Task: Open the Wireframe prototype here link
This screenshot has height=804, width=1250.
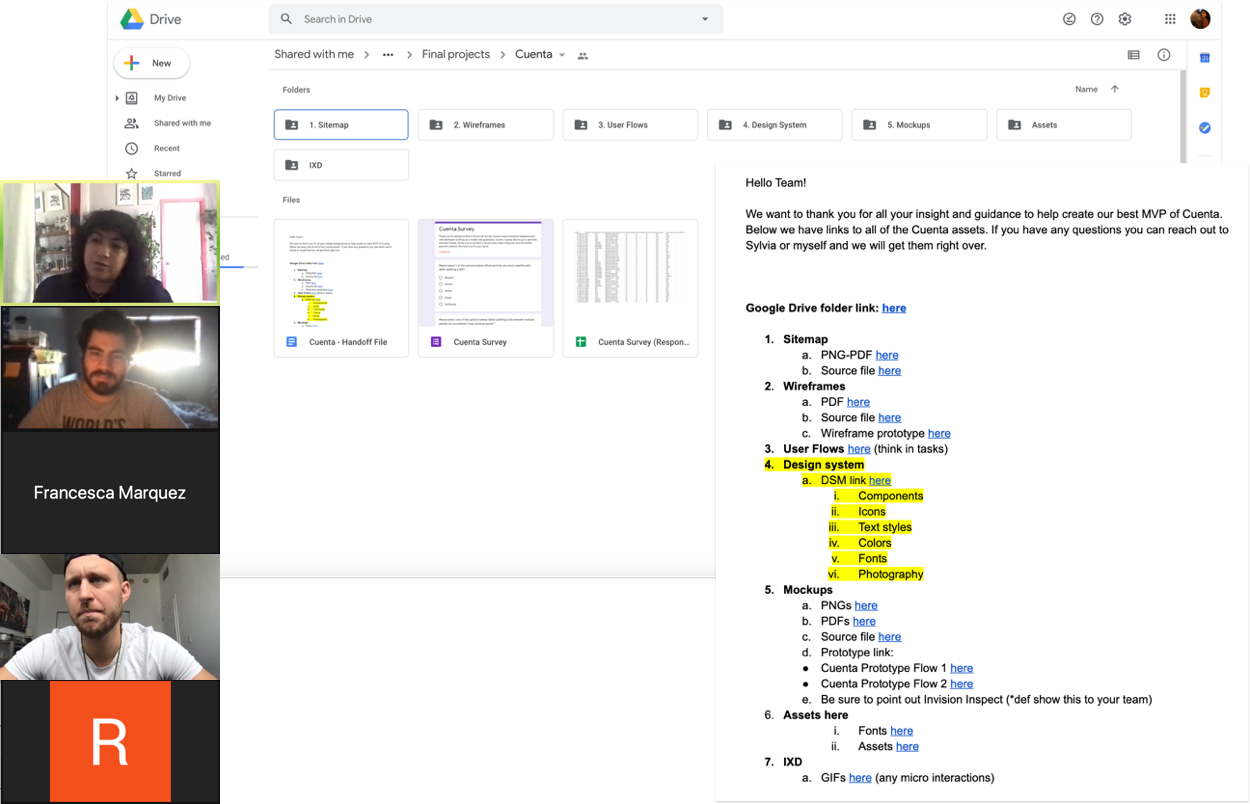Action: [x=939, y=433]
